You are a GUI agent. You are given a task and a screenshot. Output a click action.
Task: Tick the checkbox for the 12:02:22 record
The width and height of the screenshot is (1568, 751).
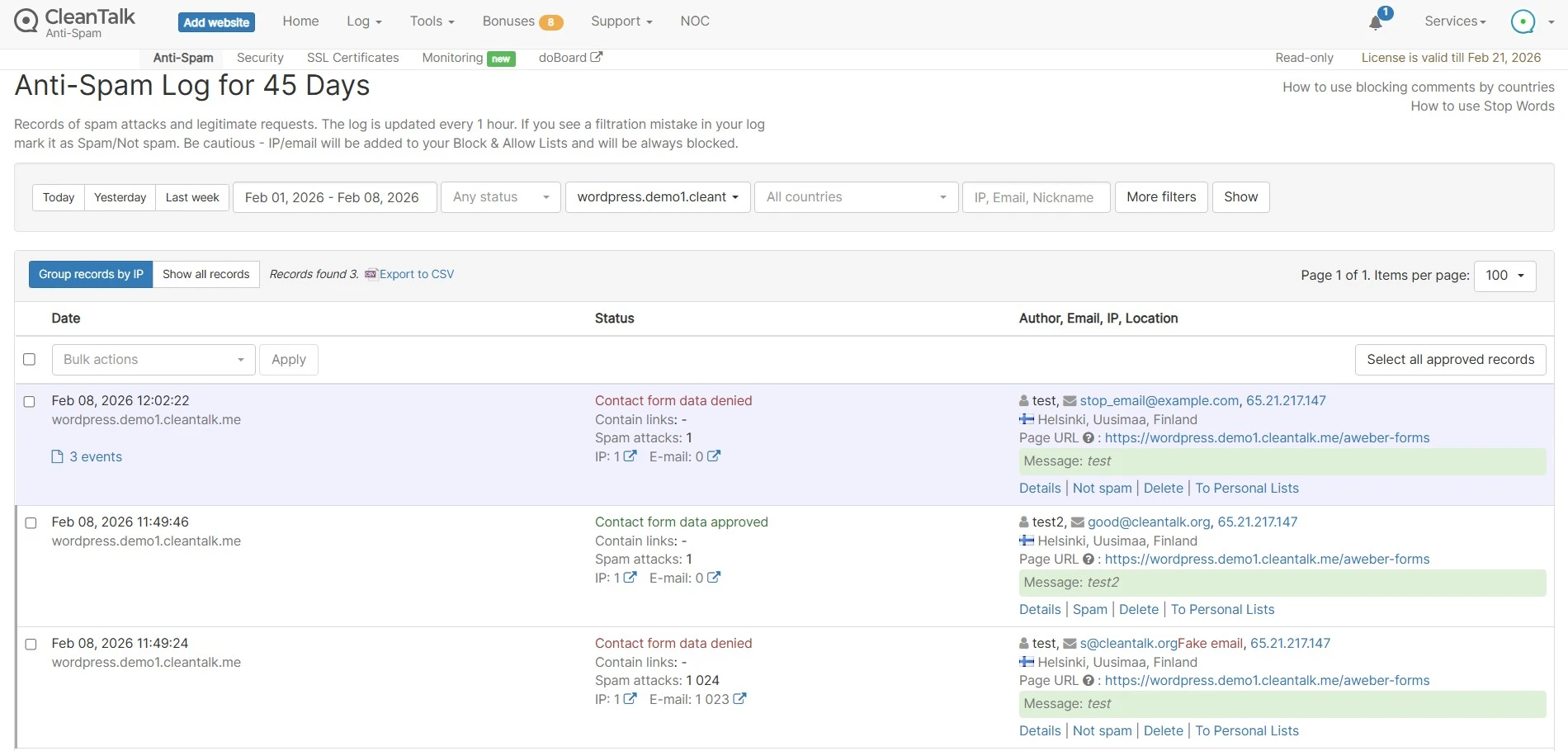30,402
